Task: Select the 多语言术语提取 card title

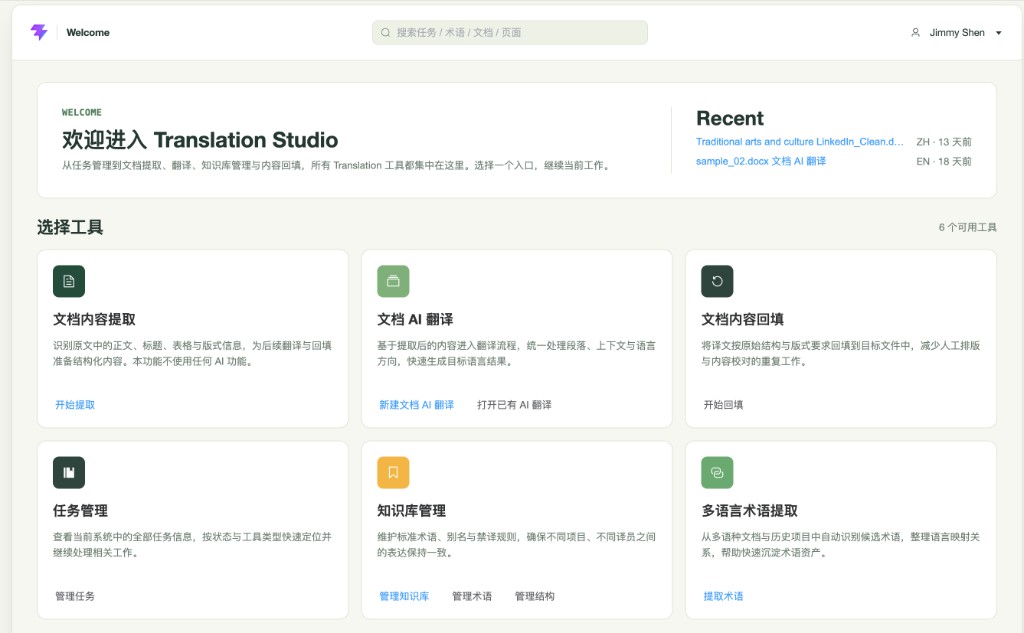Action: [750, 511]
